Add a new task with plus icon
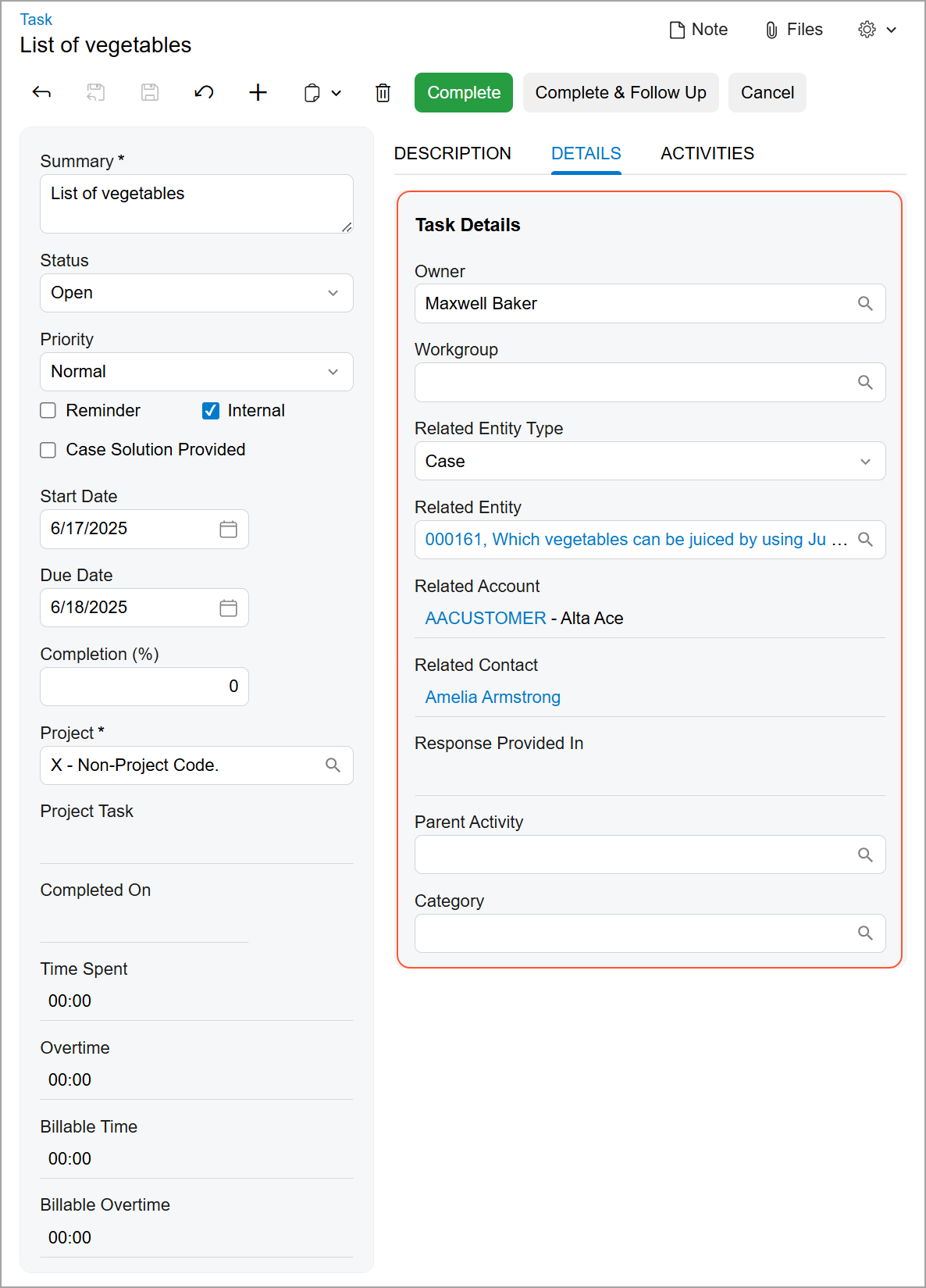The height and width of the screenshot is (1288, 926). click(258, 93)
